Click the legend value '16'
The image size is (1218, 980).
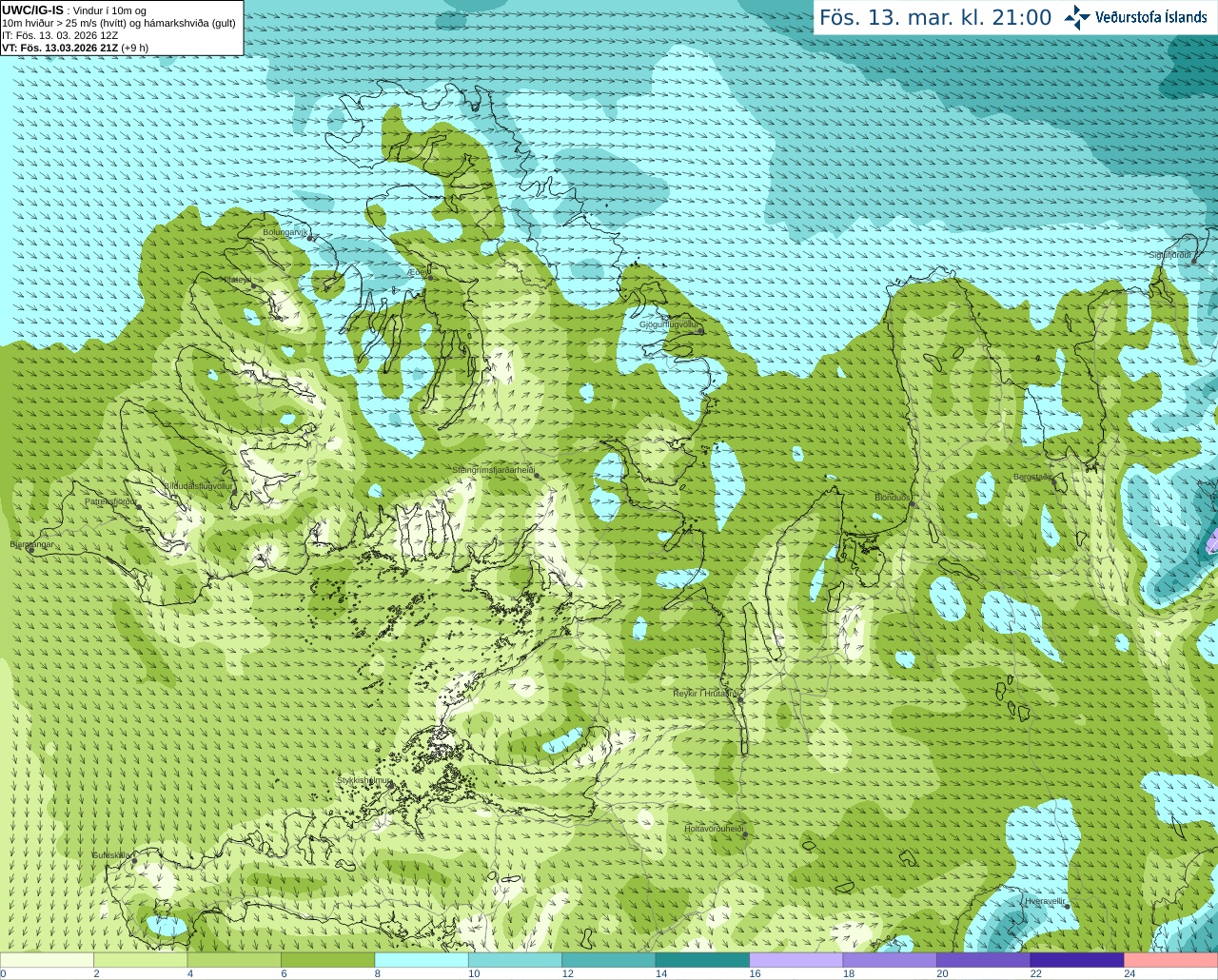point(755,973)
